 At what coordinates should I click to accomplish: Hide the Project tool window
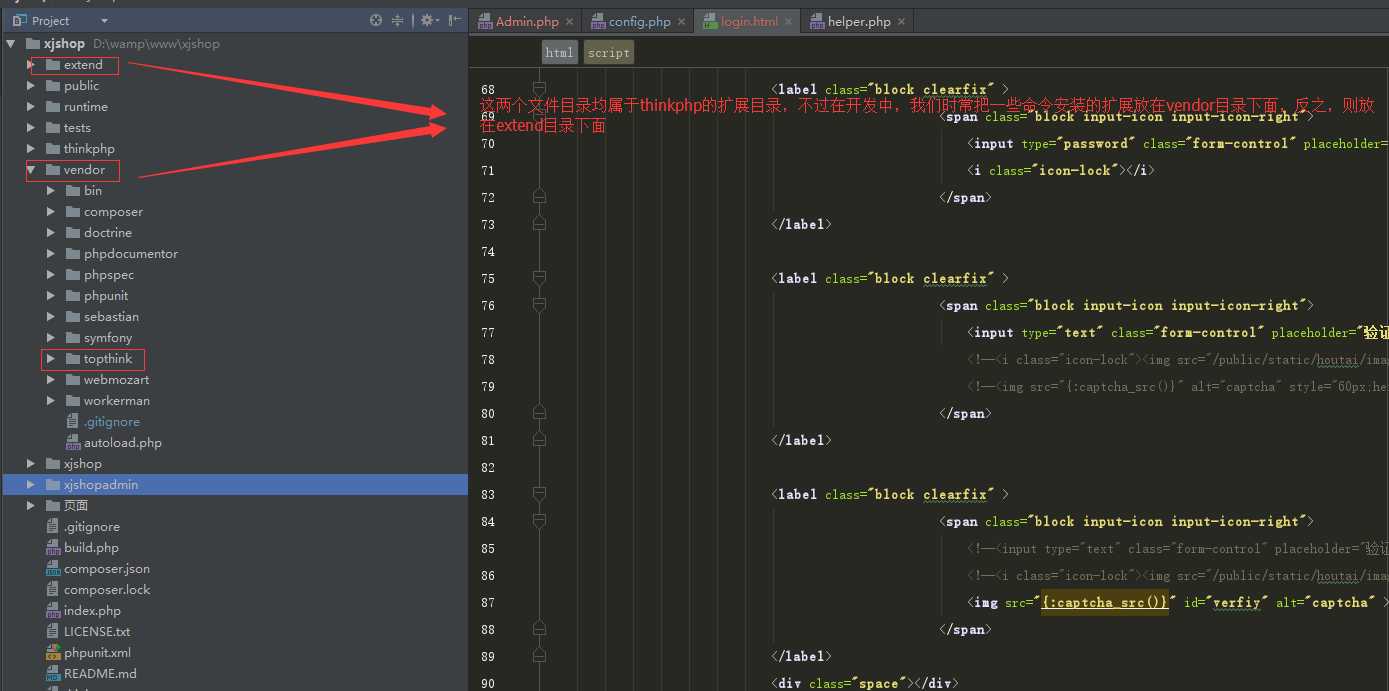coord(455,20)
